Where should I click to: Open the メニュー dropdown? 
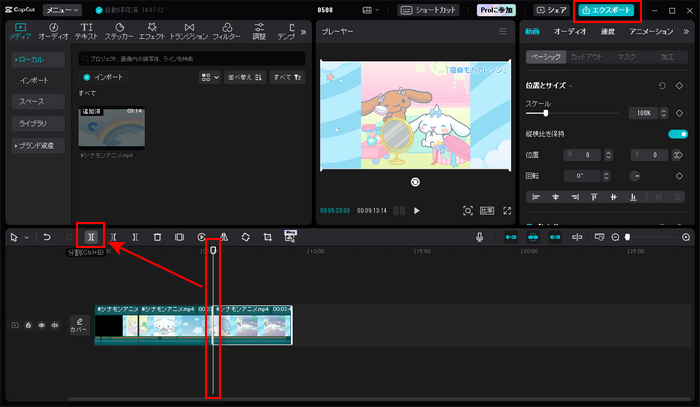point(62,10)
